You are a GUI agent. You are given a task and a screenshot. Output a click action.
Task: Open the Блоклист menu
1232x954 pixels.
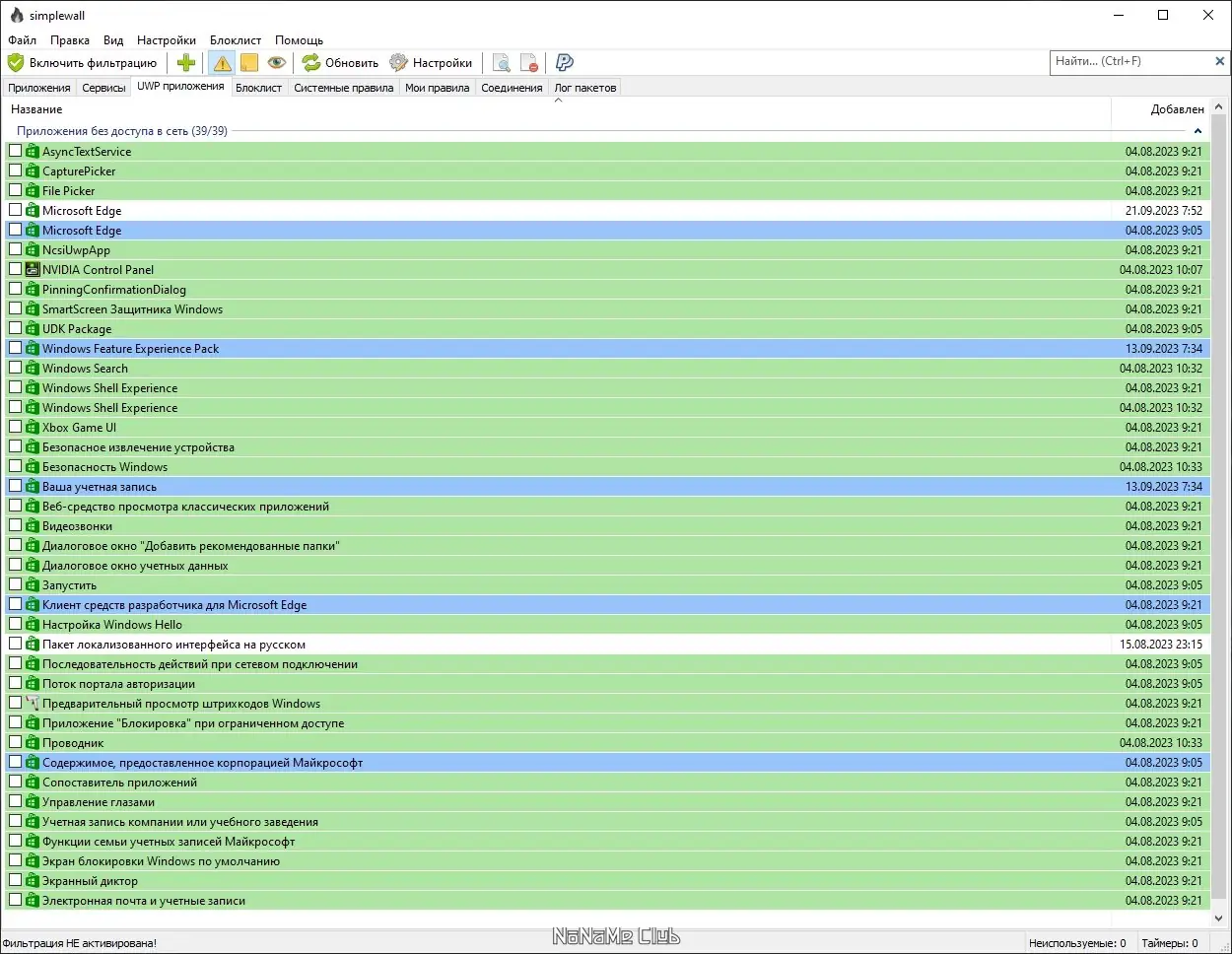click(x=236, y=40)
